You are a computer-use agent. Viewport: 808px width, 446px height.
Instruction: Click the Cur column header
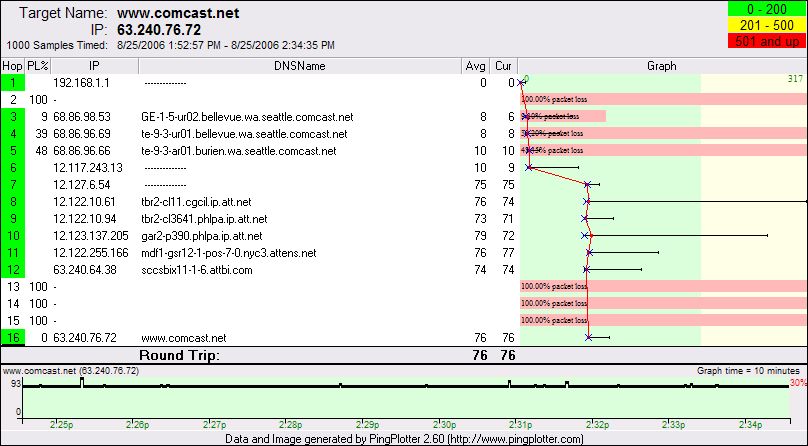(x=503, y=66)
